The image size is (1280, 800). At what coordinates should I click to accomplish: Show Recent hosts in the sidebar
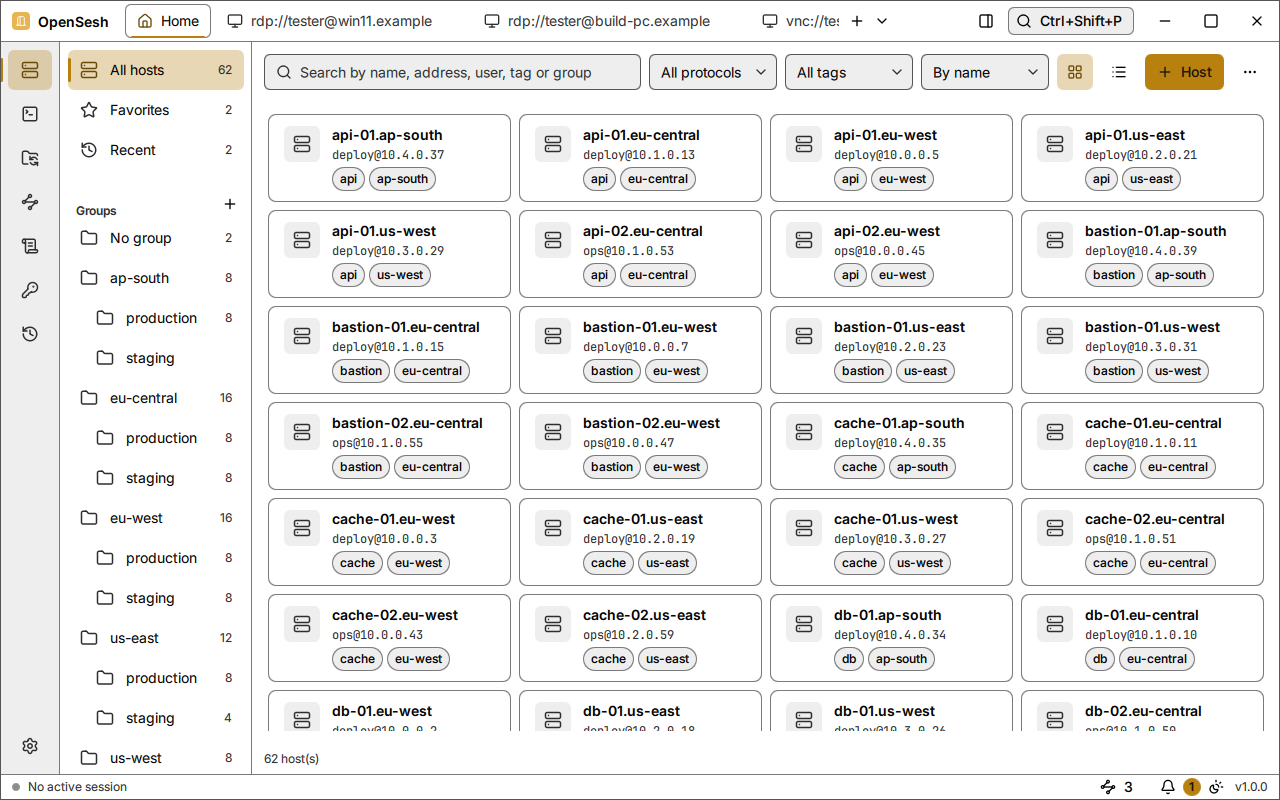coord(156,150)
